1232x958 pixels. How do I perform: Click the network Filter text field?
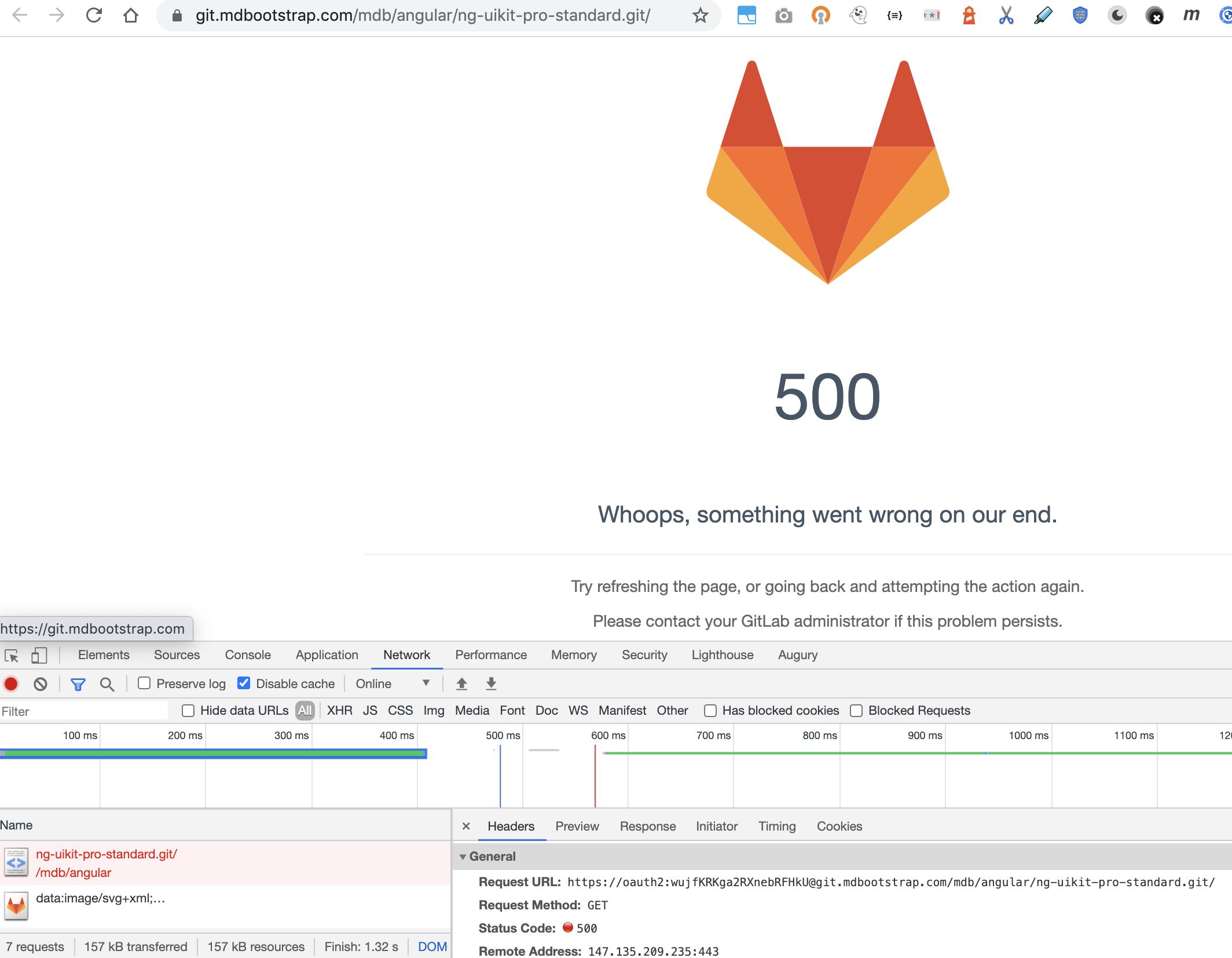point(84,711)
